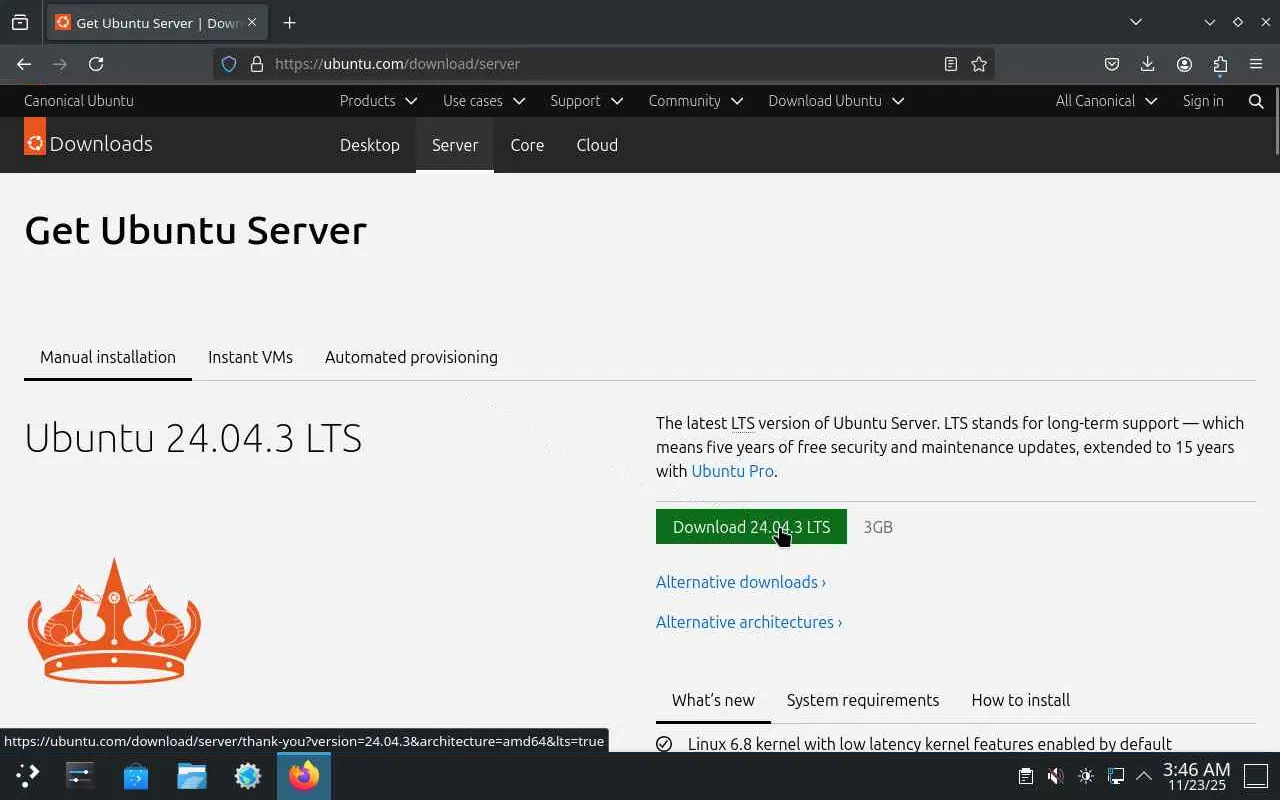The image size is (1280, 800).
Task: Open the screen brightness tray control
Action: [1086, 775]
